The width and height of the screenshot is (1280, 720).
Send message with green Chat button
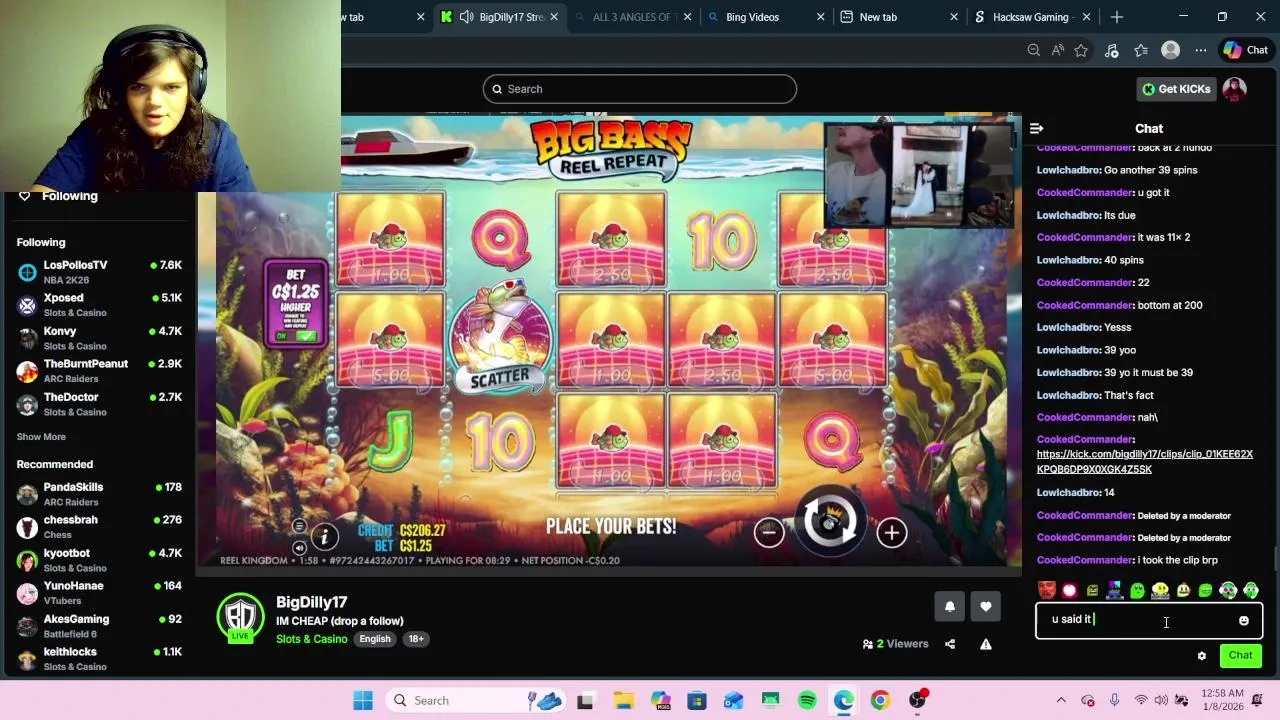pyautogui.click(x=1240, y=656)
